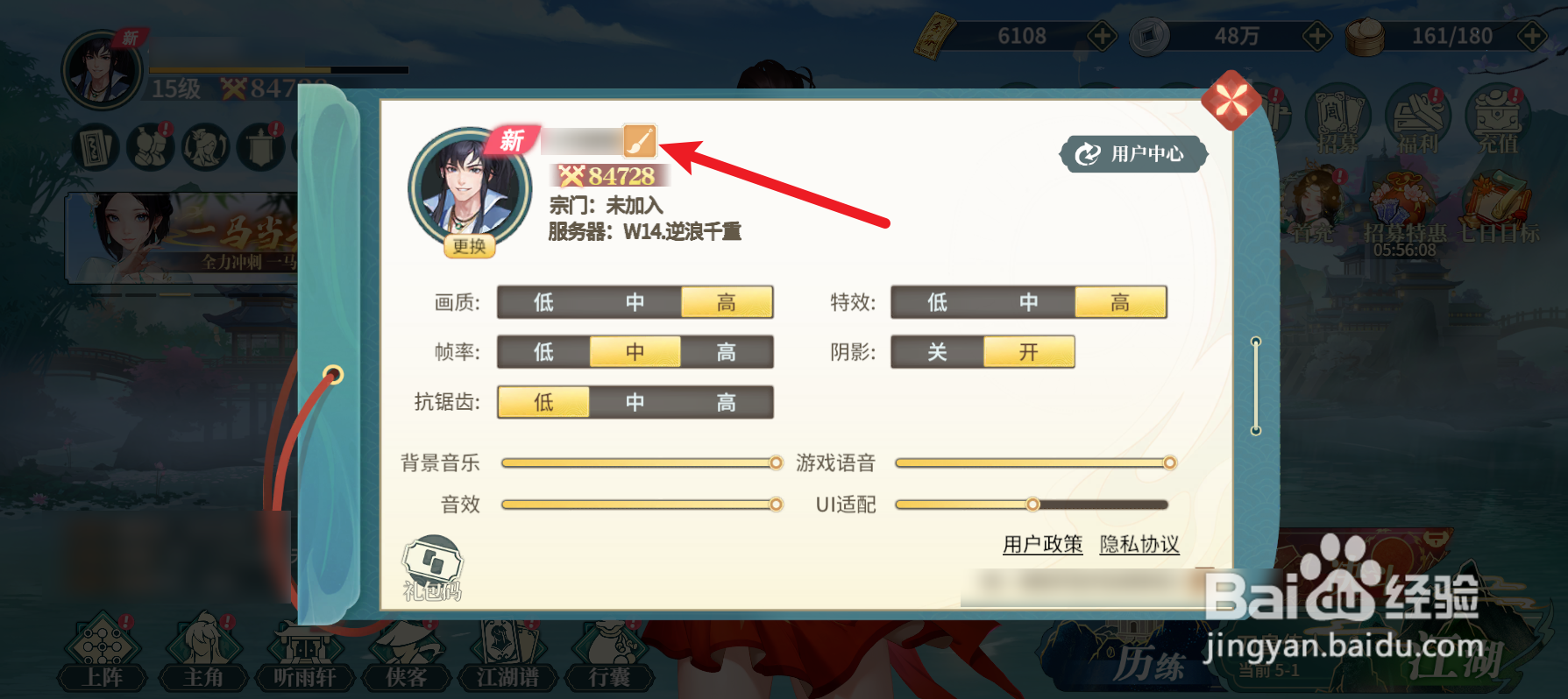Open the 用户政策 link
The width and height of the screenshot is (1568, 699).
coord(1042,545)
